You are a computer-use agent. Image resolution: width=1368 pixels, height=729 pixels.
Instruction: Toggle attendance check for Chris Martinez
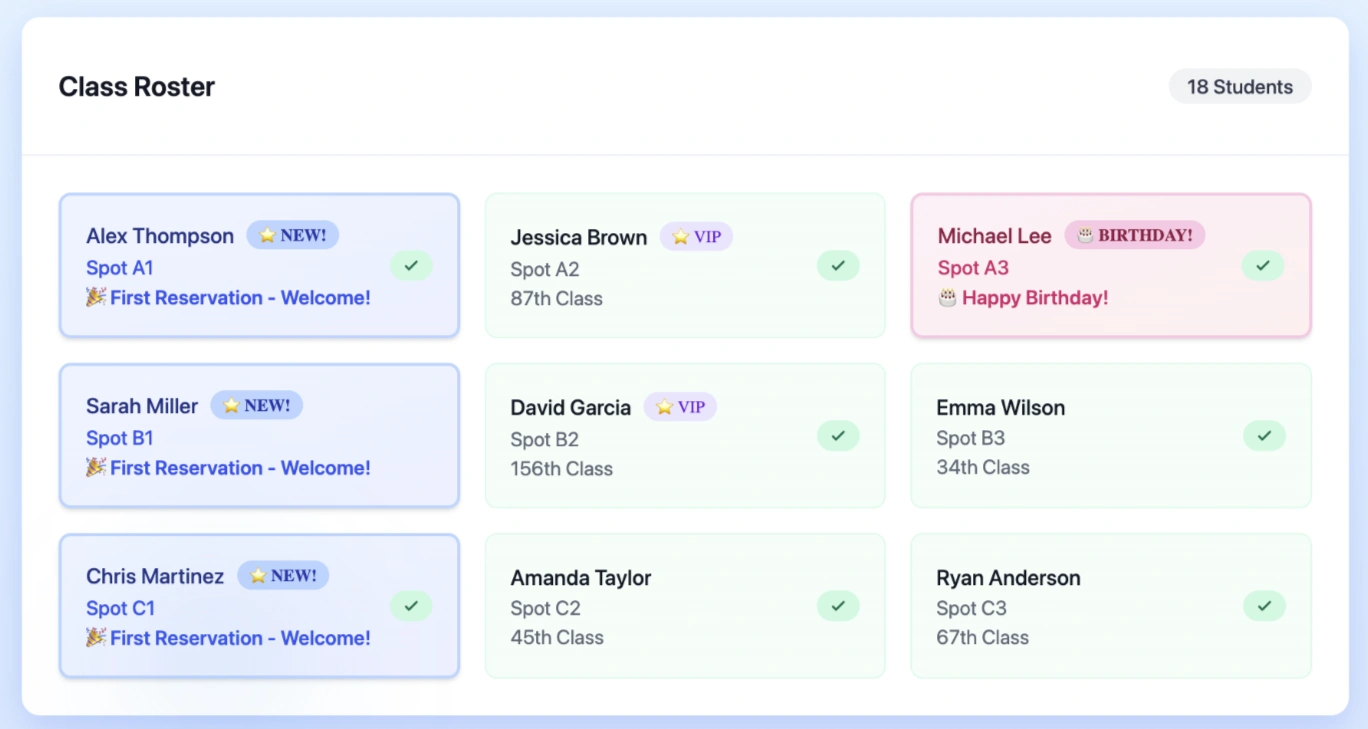pyautogui.click(x=411, y=605)
